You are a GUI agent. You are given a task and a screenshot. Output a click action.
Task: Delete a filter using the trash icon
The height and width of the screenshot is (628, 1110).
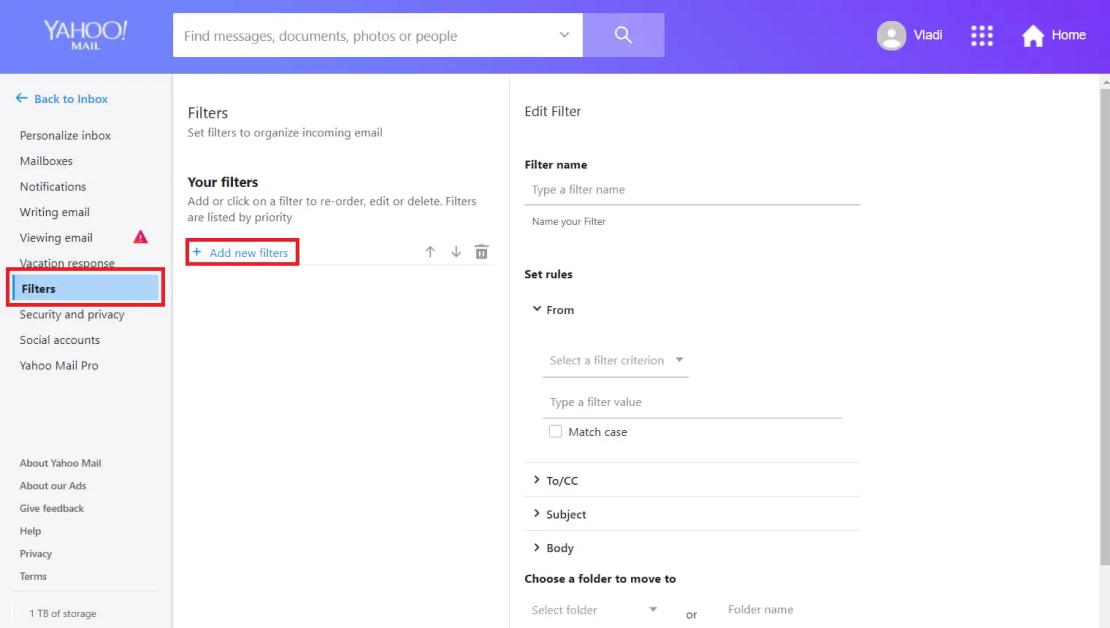481,251
